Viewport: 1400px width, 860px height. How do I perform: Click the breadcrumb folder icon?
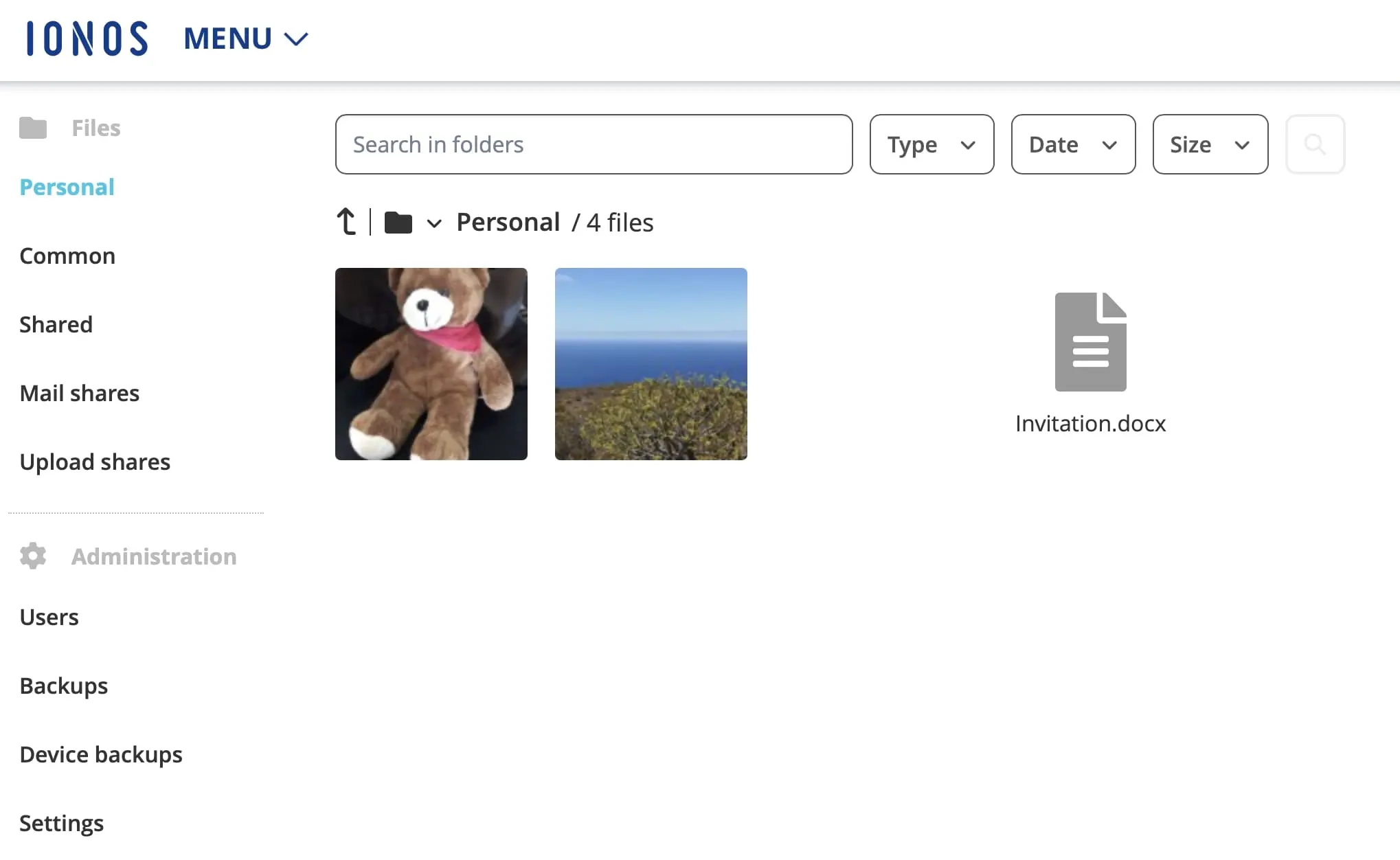[397, 221]
